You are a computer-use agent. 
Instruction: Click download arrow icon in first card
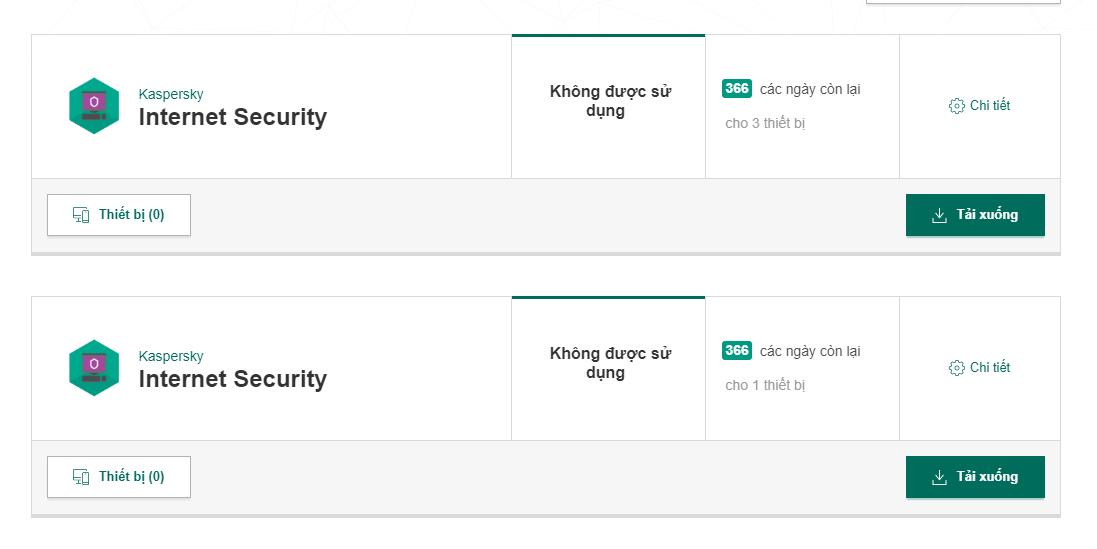tap(939, 215)
